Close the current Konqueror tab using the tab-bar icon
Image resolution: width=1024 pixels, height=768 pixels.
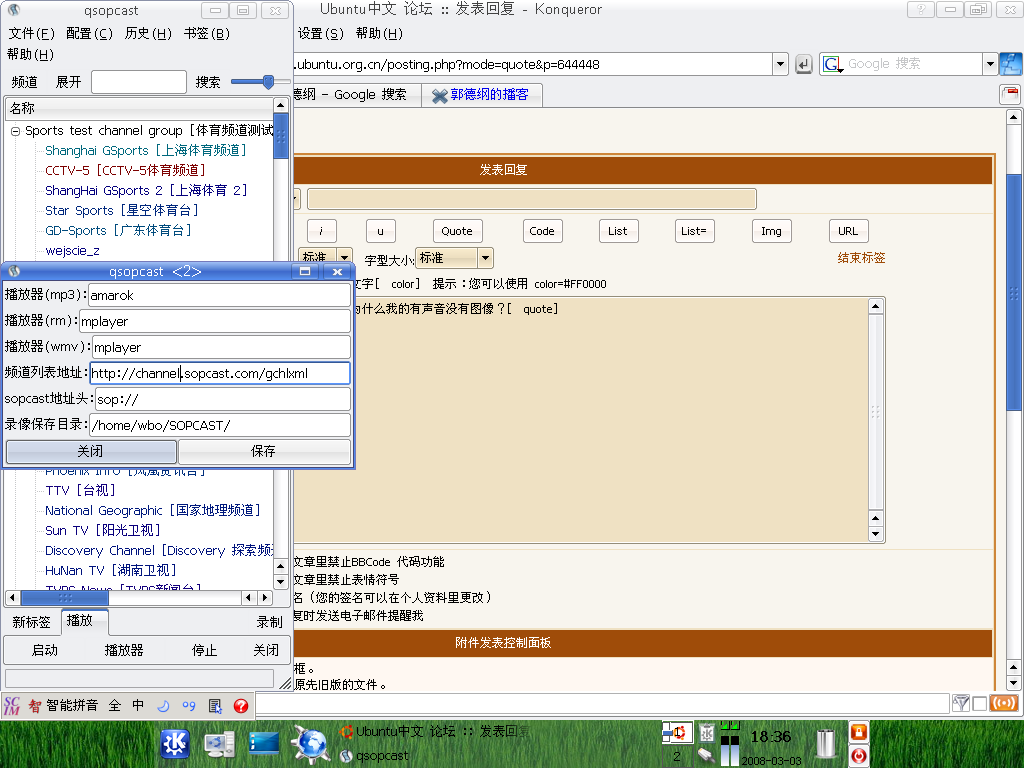1011,94
